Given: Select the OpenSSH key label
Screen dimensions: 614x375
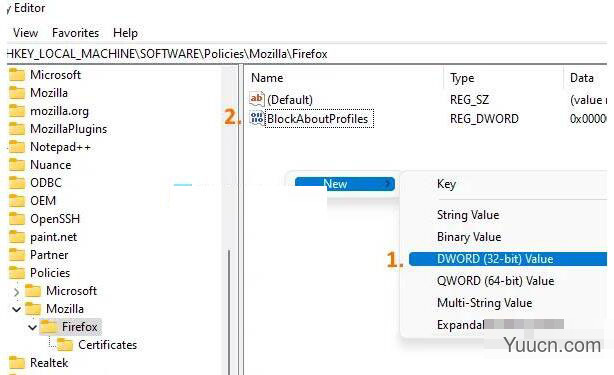Looking at the screenshot, I should point(55,219).
